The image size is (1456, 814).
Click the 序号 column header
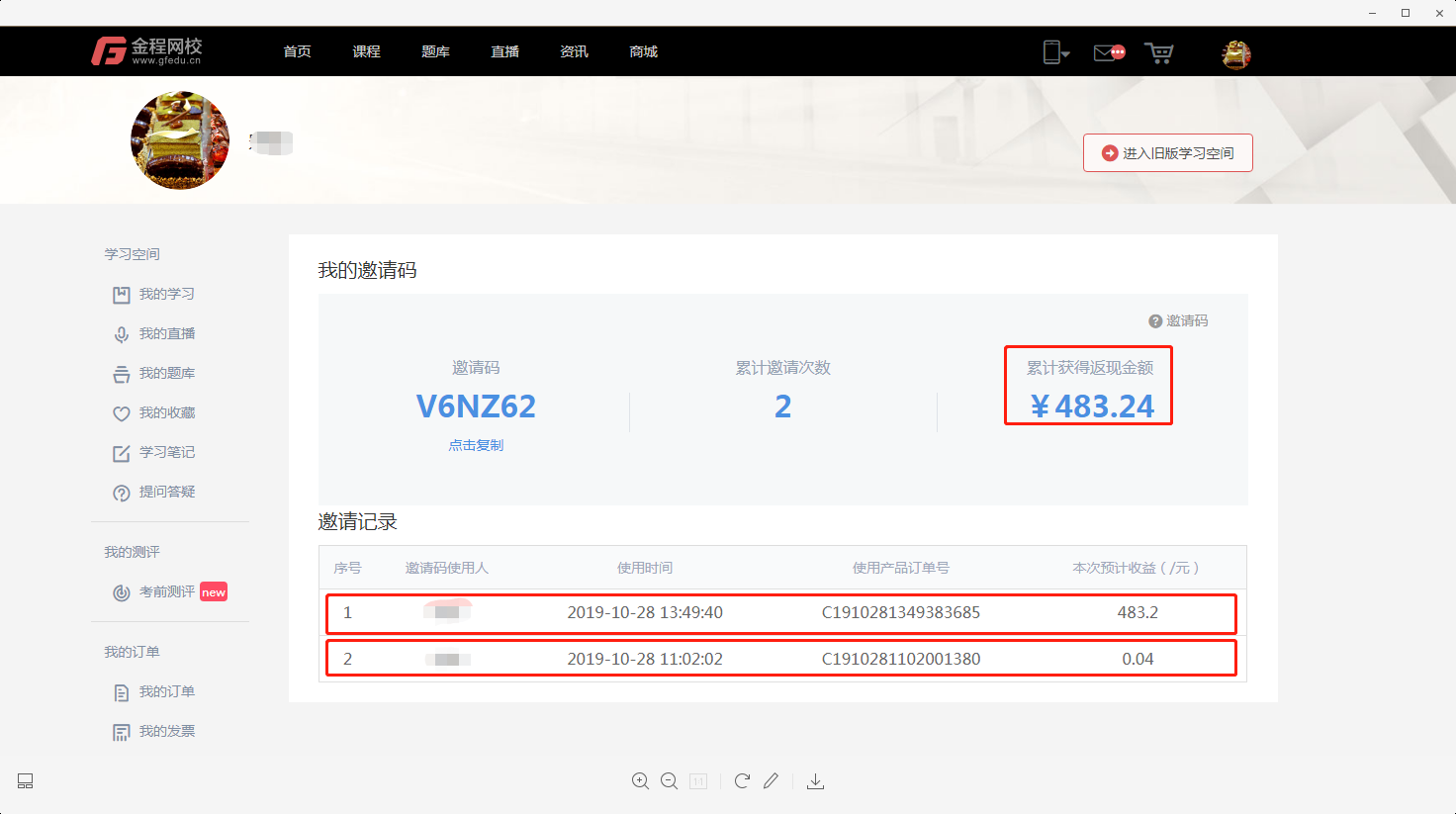pyautogui.click(x=347, y=568)
